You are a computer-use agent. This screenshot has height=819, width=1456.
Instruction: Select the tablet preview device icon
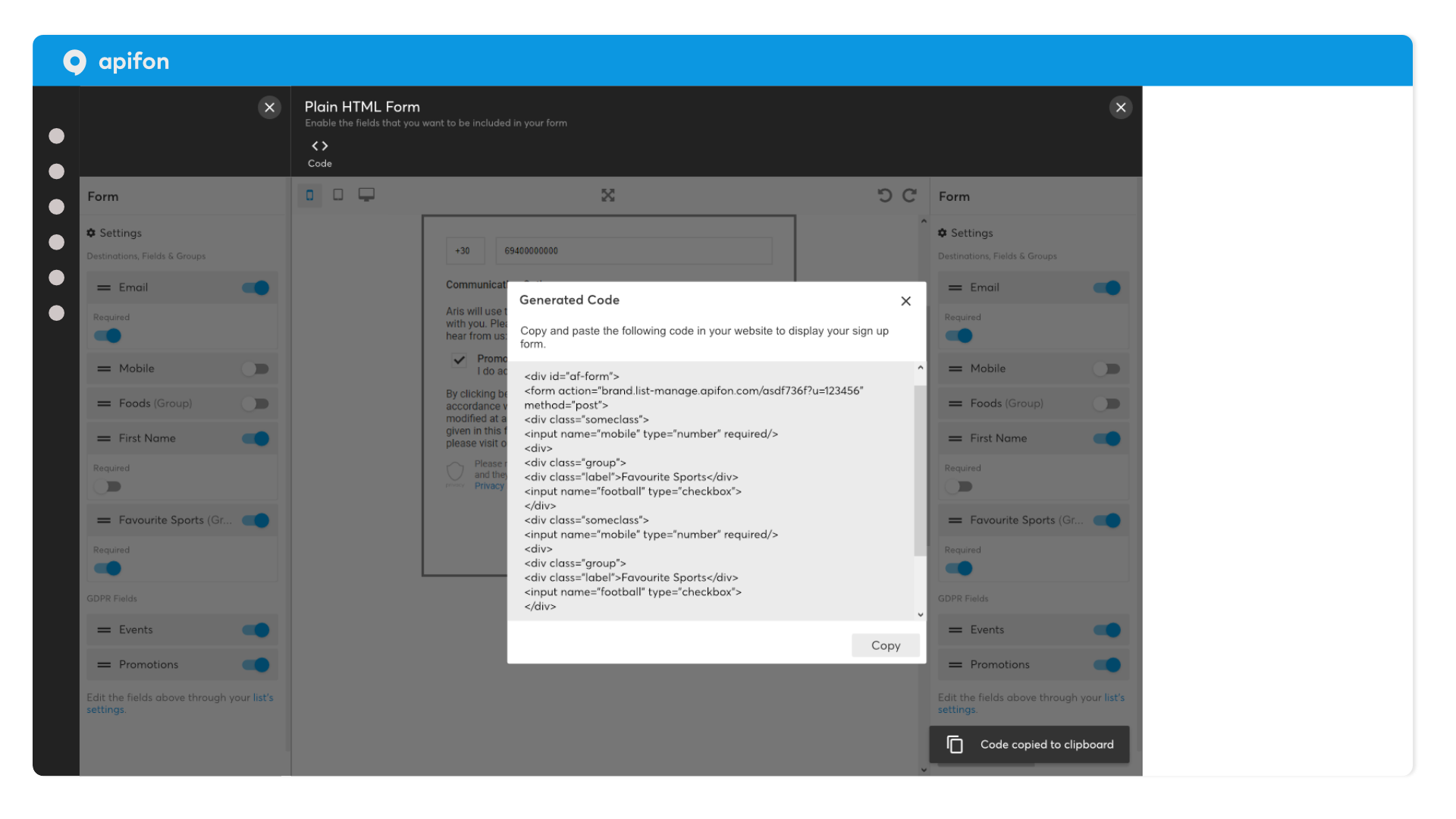(x=338, y=195)
